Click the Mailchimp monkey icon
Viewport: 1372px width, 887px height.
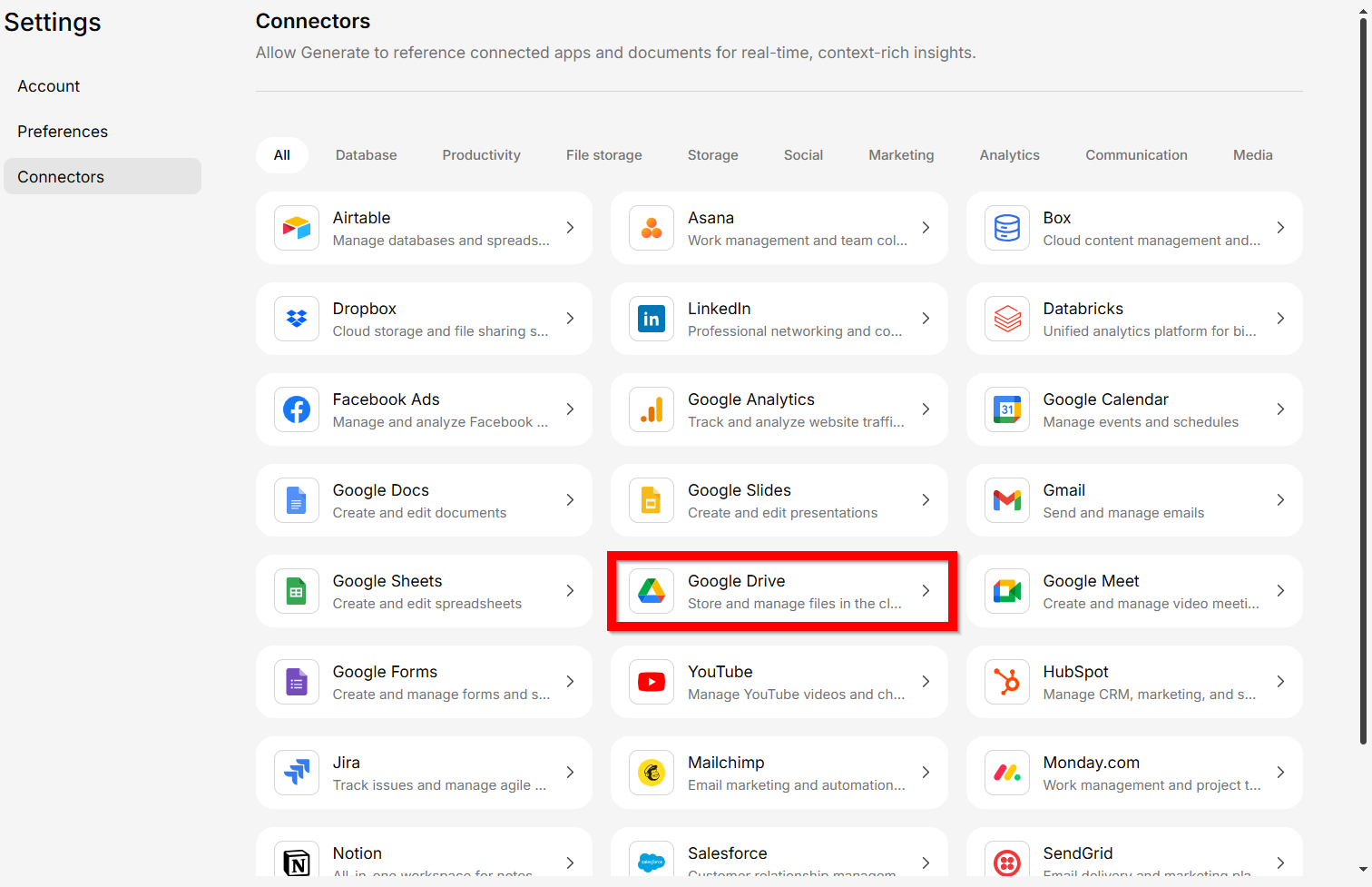[652, 773]
